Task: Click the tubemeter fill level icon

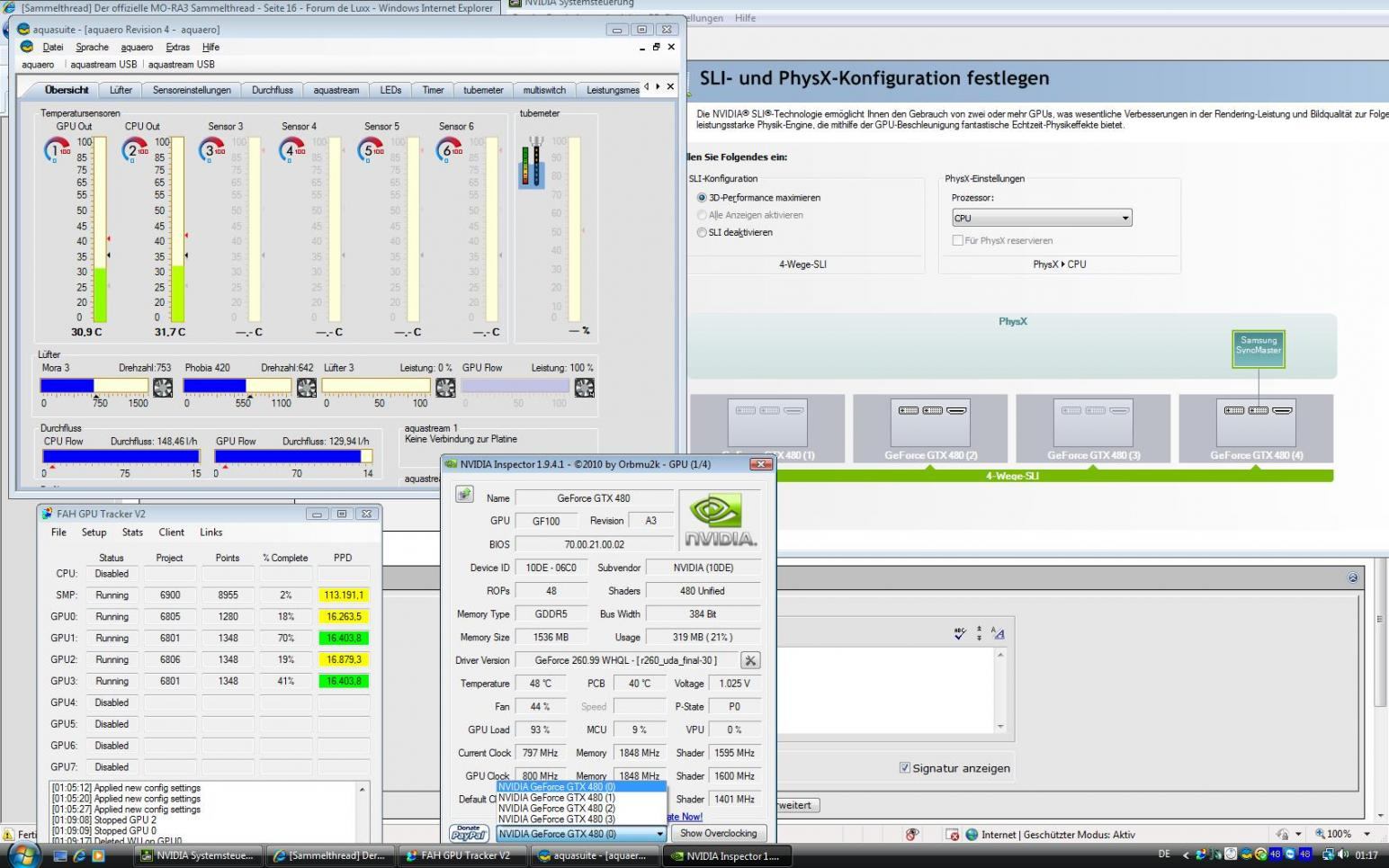Action: (533, 162)
